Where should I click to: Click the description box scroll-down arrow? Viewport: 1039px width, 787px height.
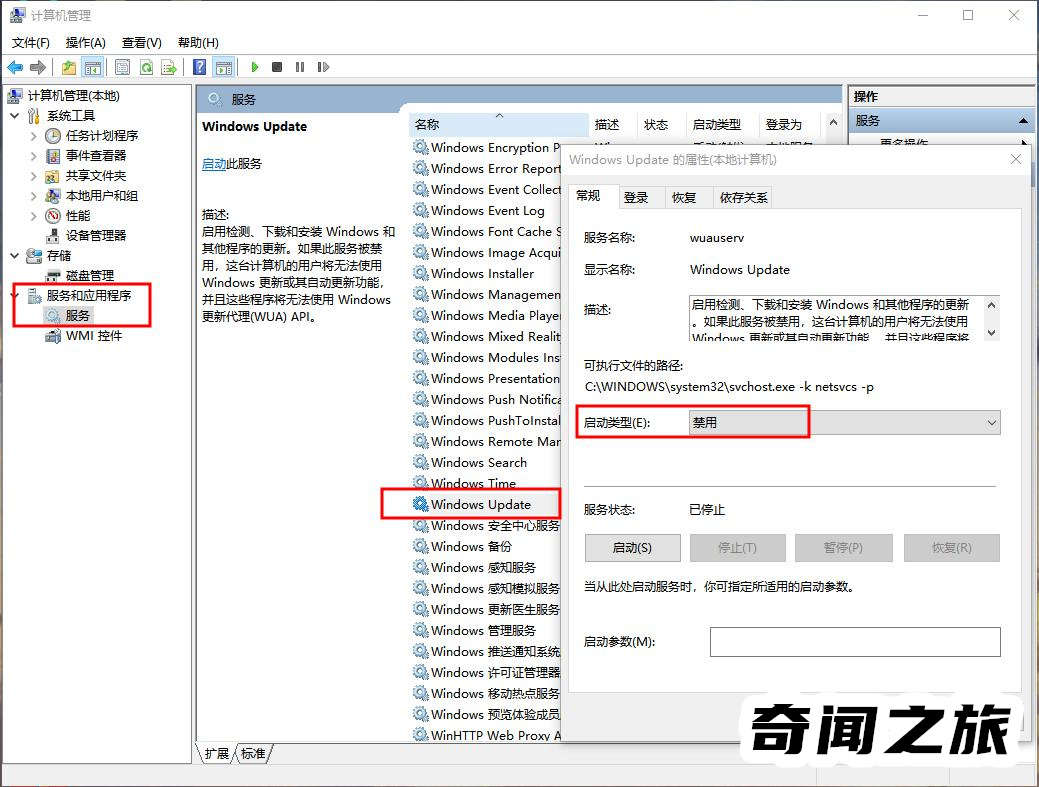(991, 333)
